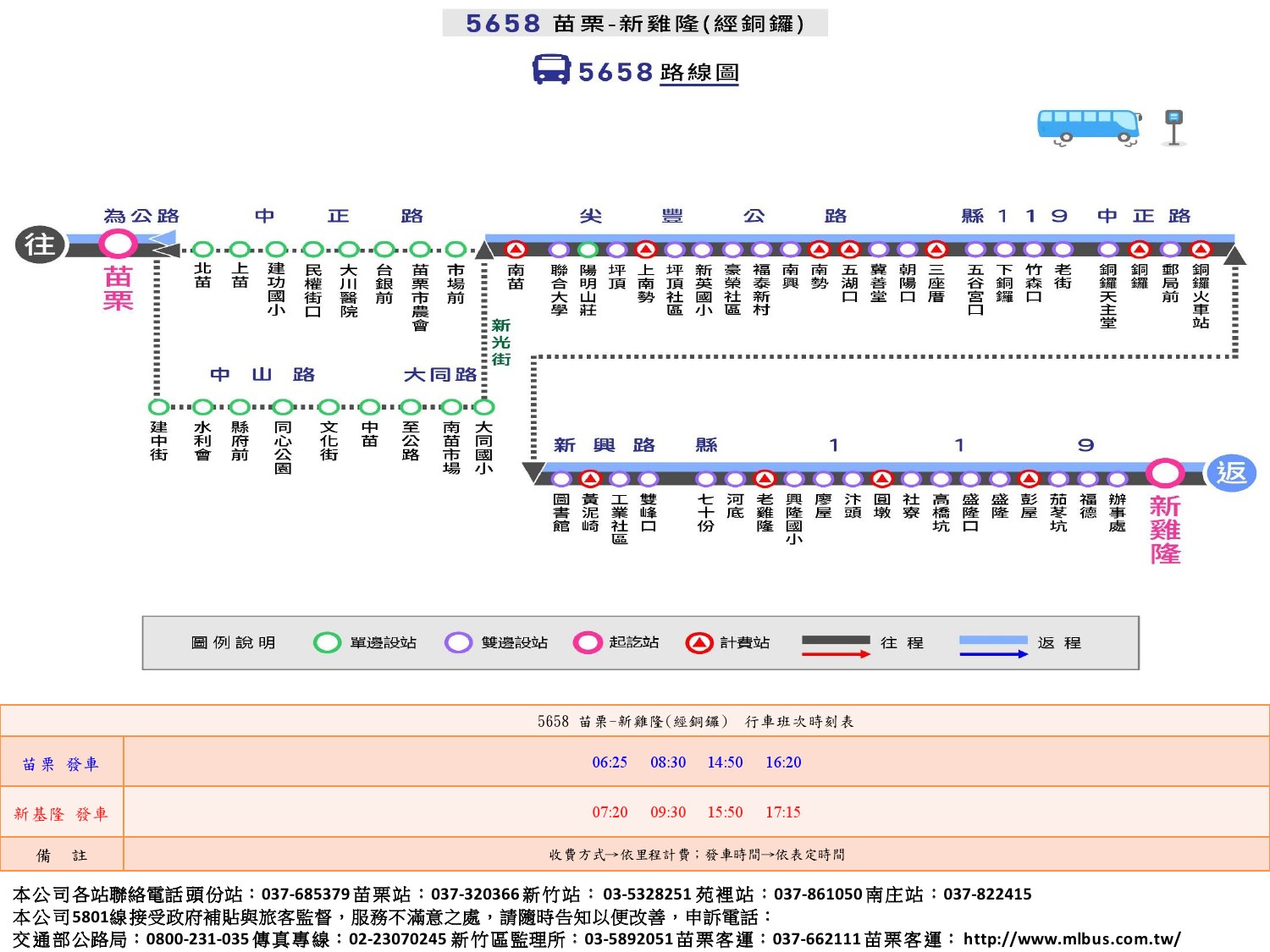Select the 17:15 departure from 新基隆
Screen dimensions: 1270x952
pos(783,812)
